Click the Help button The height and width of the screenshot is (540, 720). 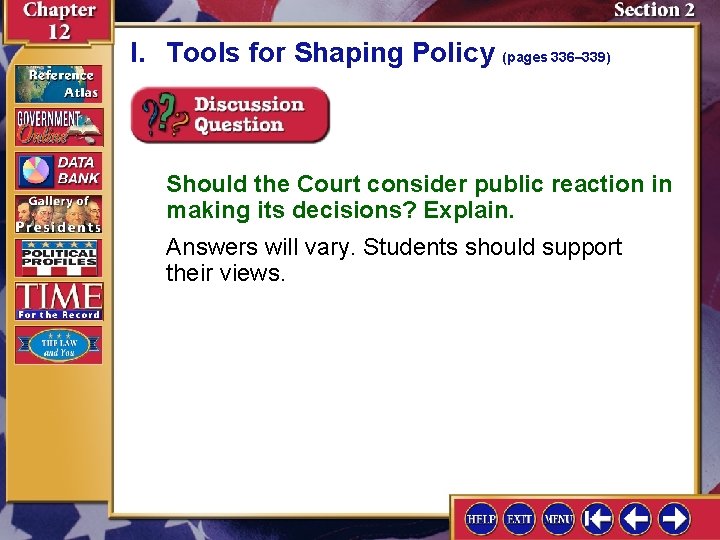(x=481, y=519)
